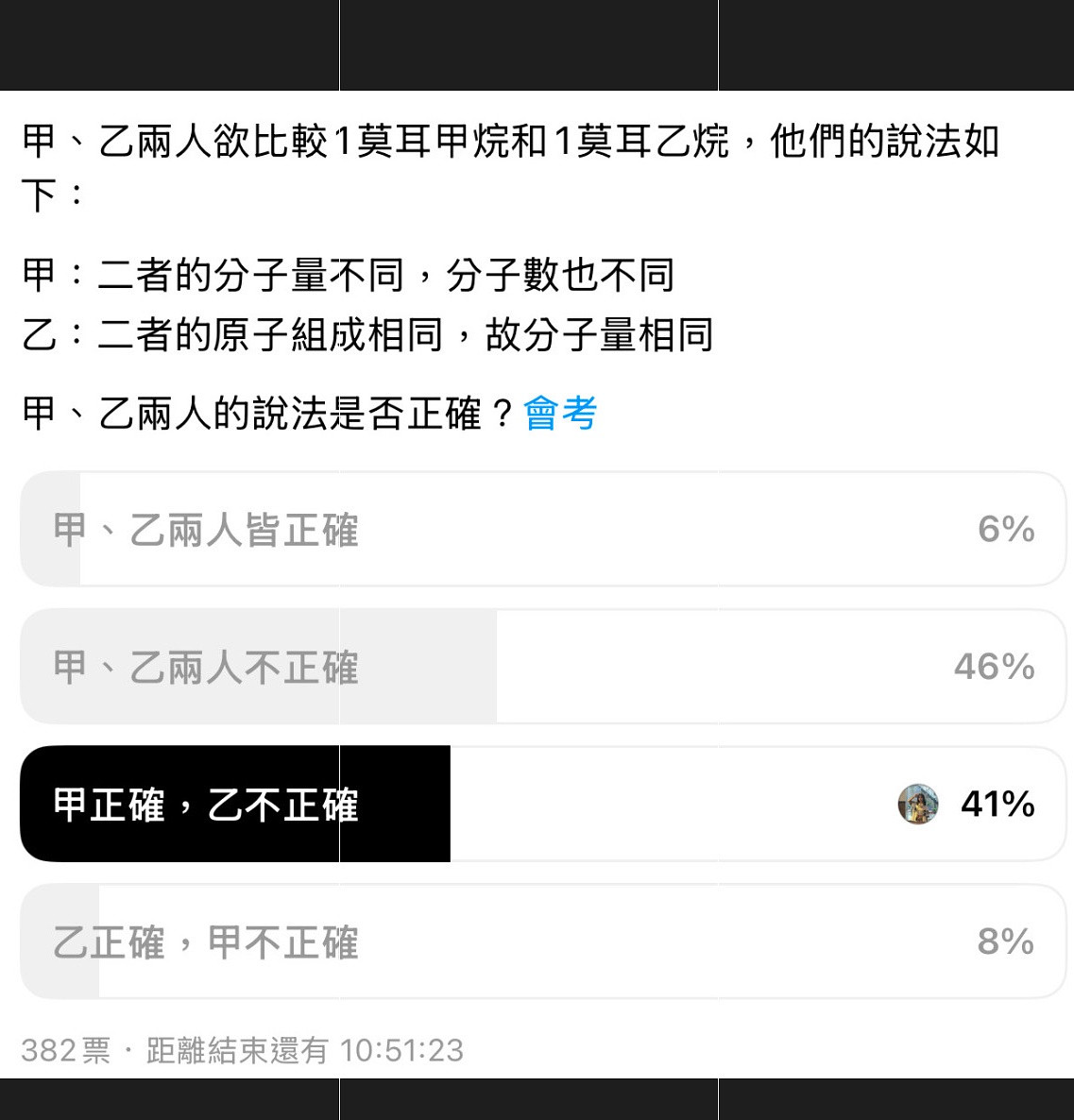
Task: Click the gray filled bar of the 46% option
Action: pos(258,667)
